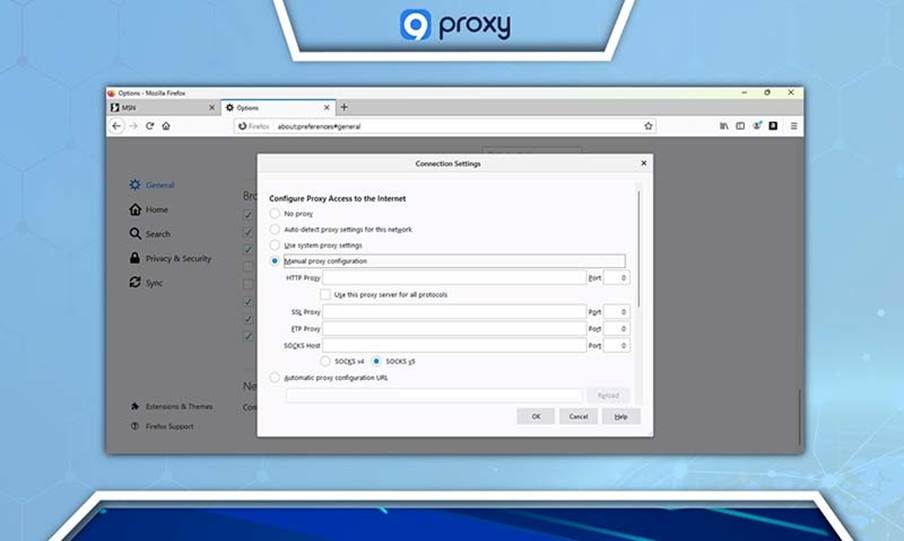Select the Options tab

point(278,108)
